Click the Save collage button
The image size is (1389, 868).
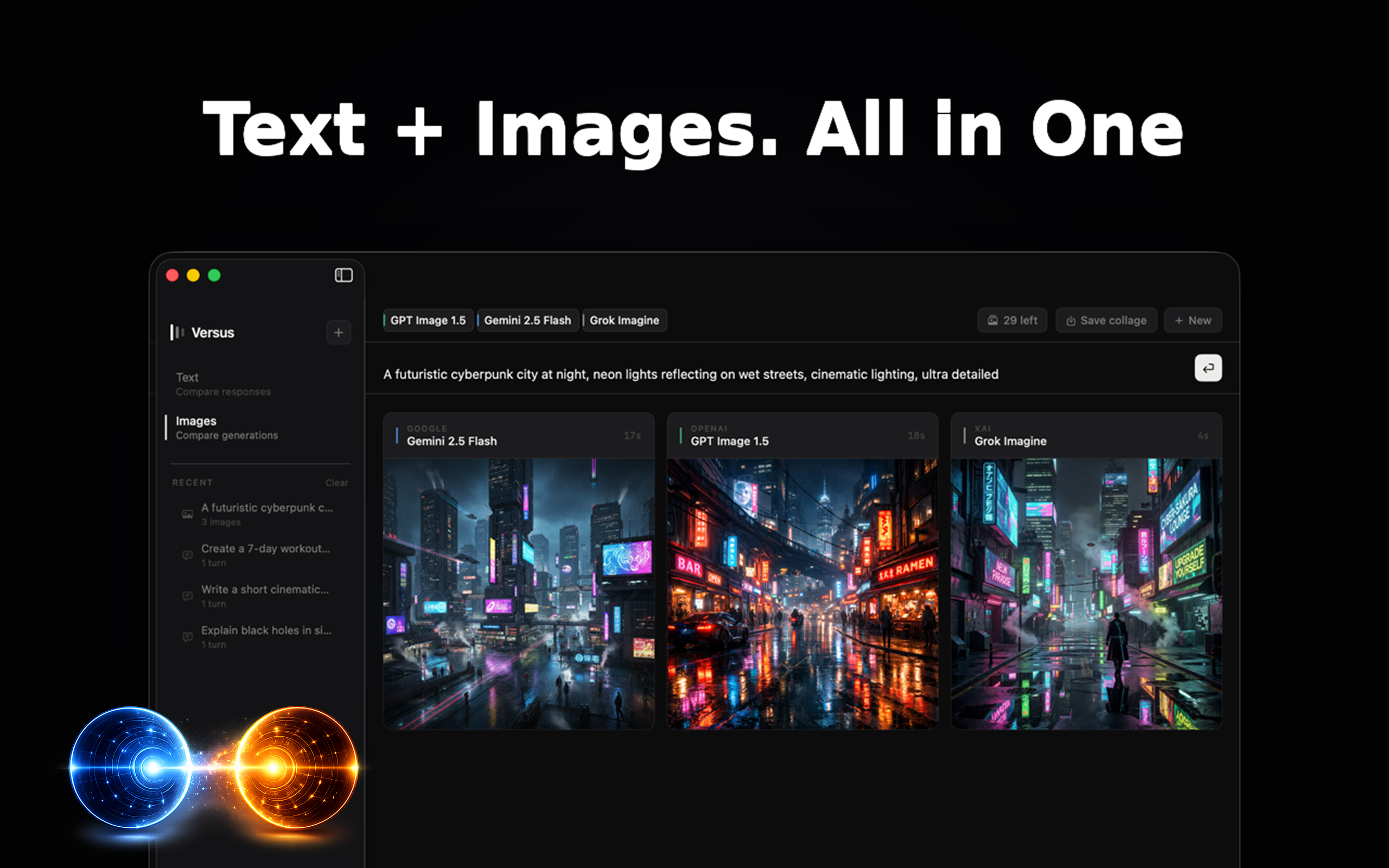click(1106, 320)
